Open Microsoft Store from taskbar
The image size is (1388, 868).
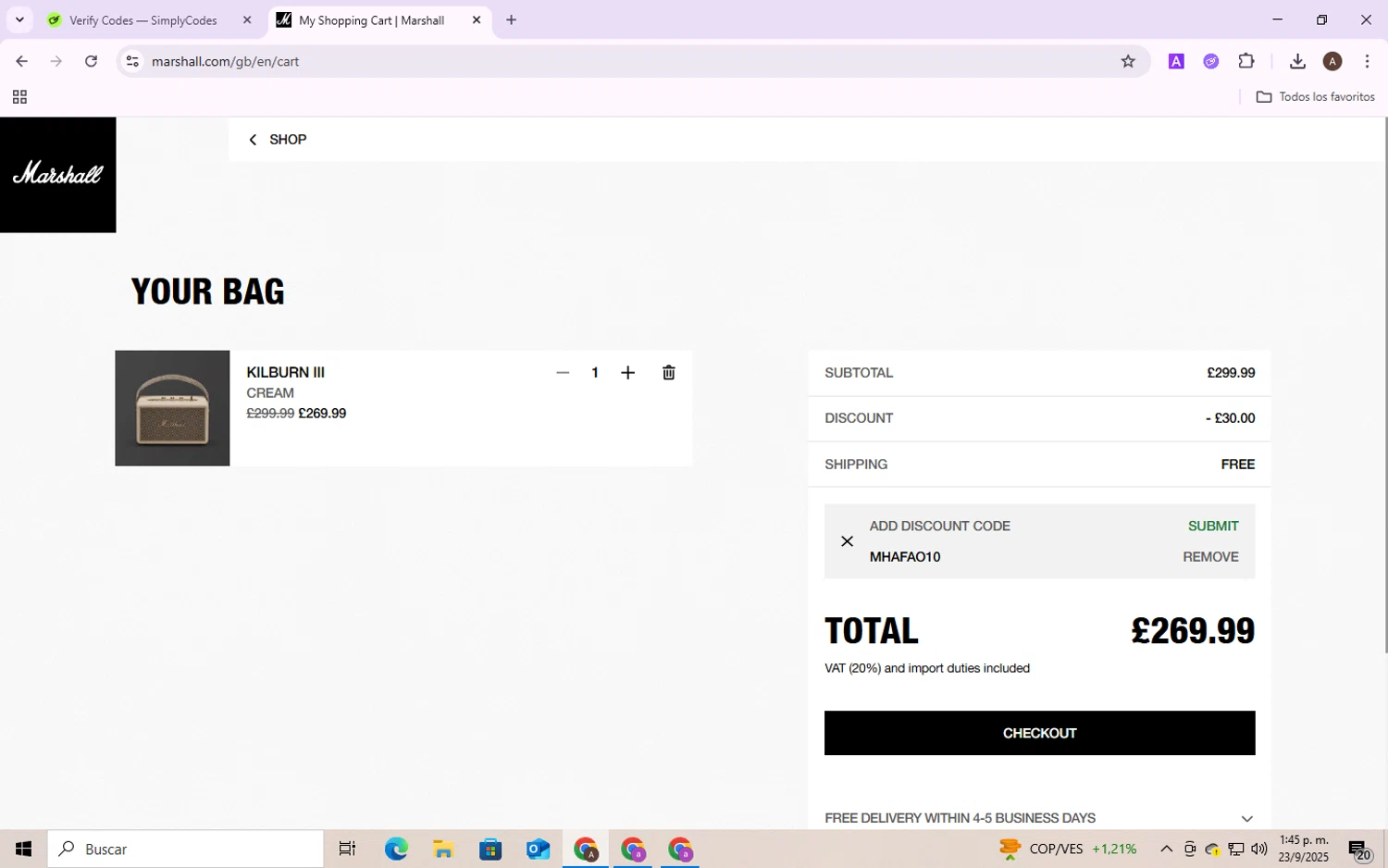[490, 849]
